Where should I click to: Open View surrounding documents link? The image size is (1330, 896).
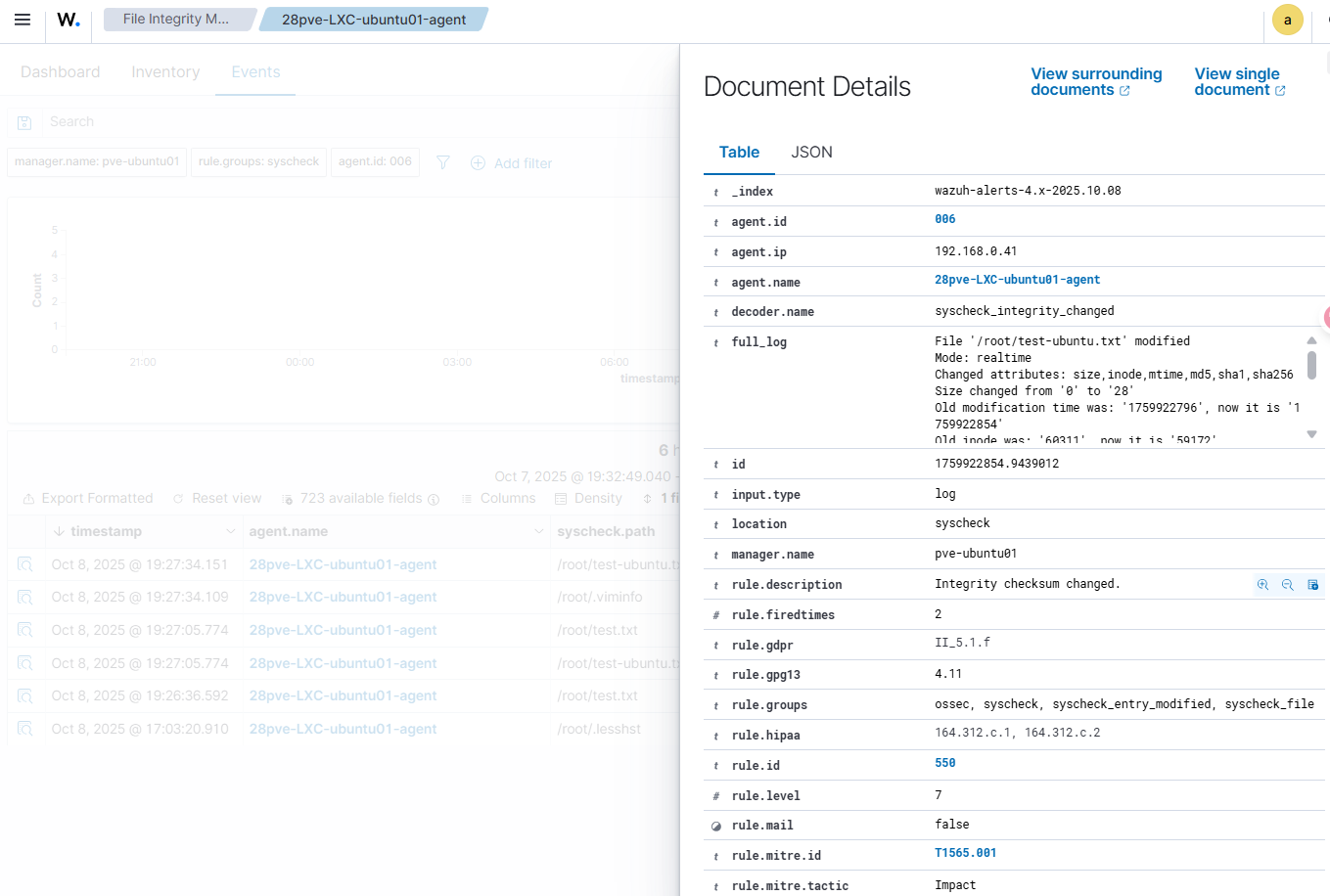pos(1095,82)
